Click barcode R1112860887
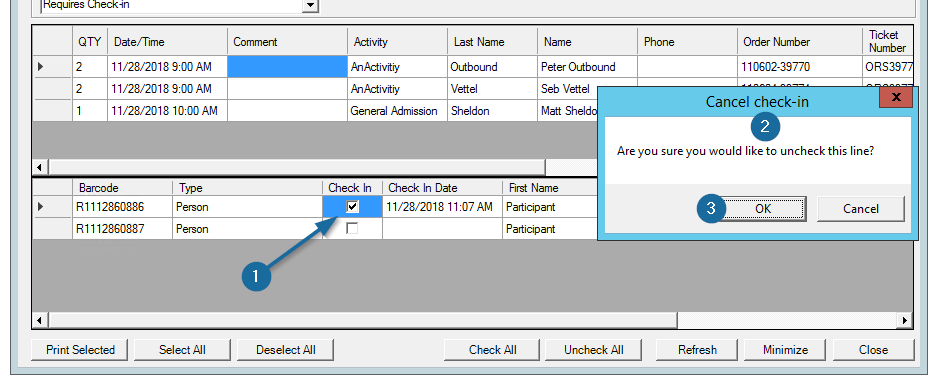 (x=122, y=228)
